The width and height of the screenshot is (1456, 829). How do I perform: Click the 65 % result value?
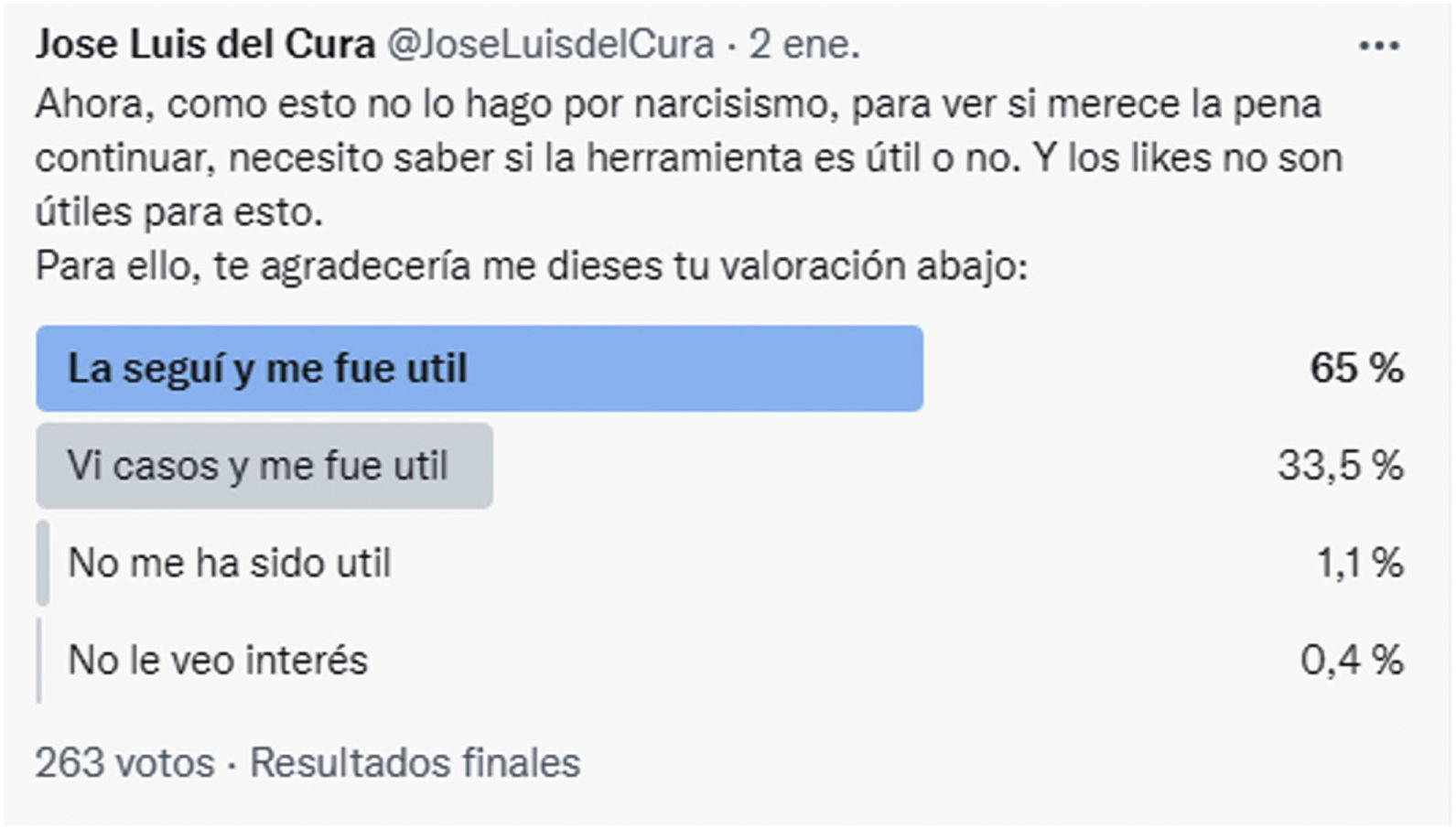pyautogui.click(x=1355, y=369)
